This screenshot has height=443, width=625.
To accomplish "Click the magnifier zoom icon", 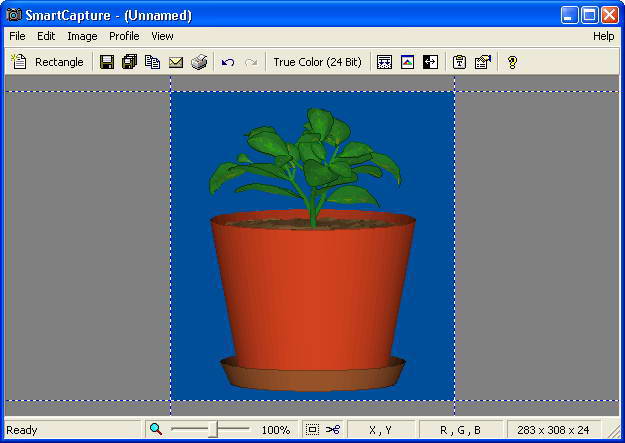I will pyautogui.click(x=156, y=430).
